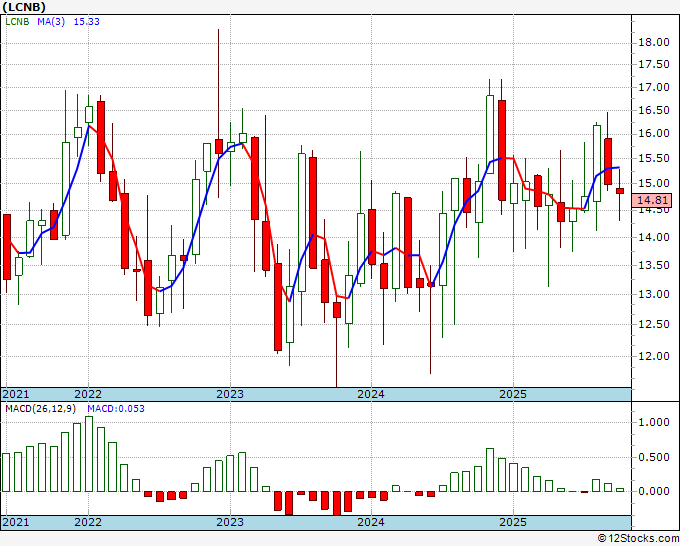Select the green LCNB legend label
This screenshot has width=680, height=546.
click(x=17, y=21)
